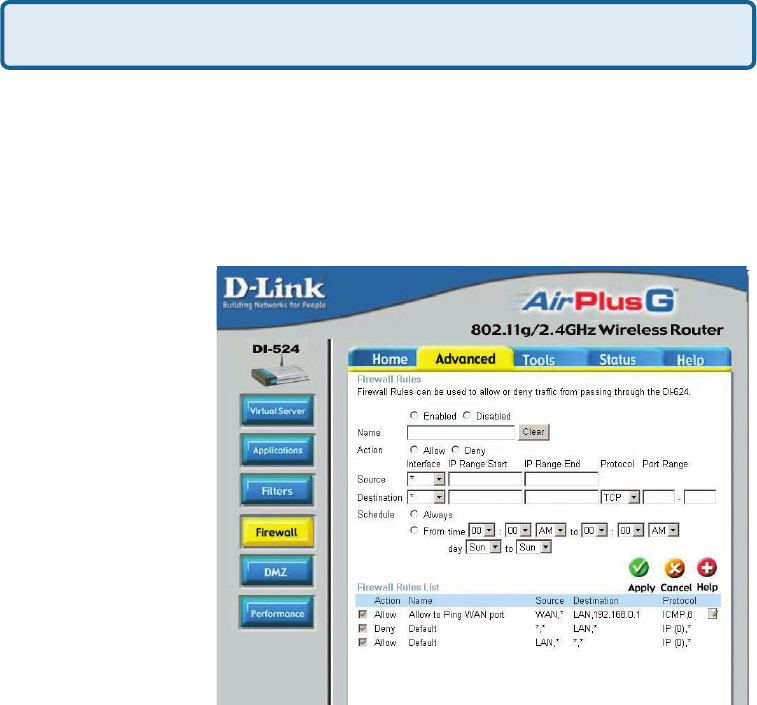Viewport: 757px width, 705px height.
Task: Toggle checkbox for the Allow Default LAN rule
Action: pos(363,642)
